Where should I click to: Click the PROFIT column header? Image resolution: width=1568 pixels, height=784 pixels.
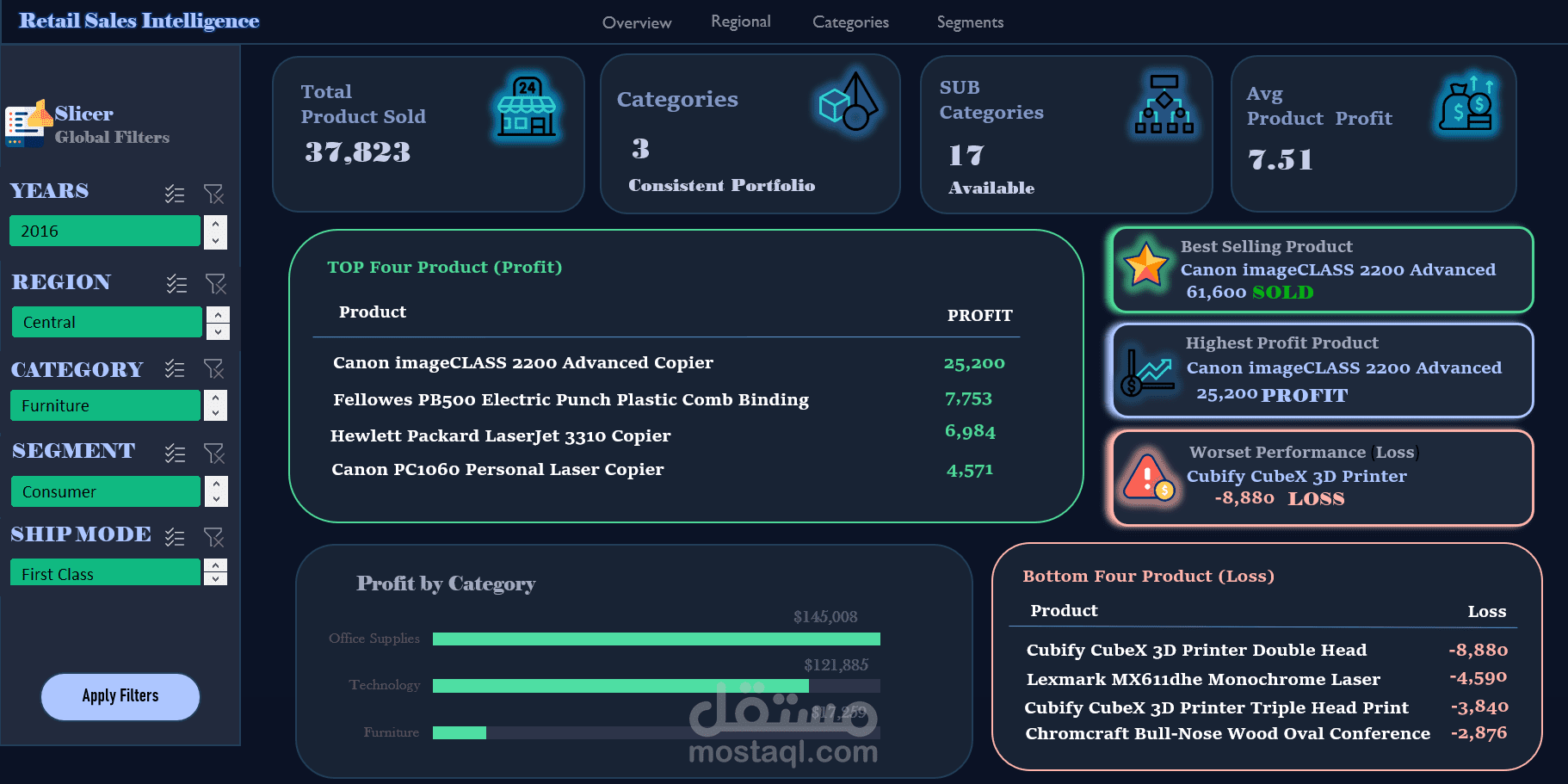click(x=979, y=316)
